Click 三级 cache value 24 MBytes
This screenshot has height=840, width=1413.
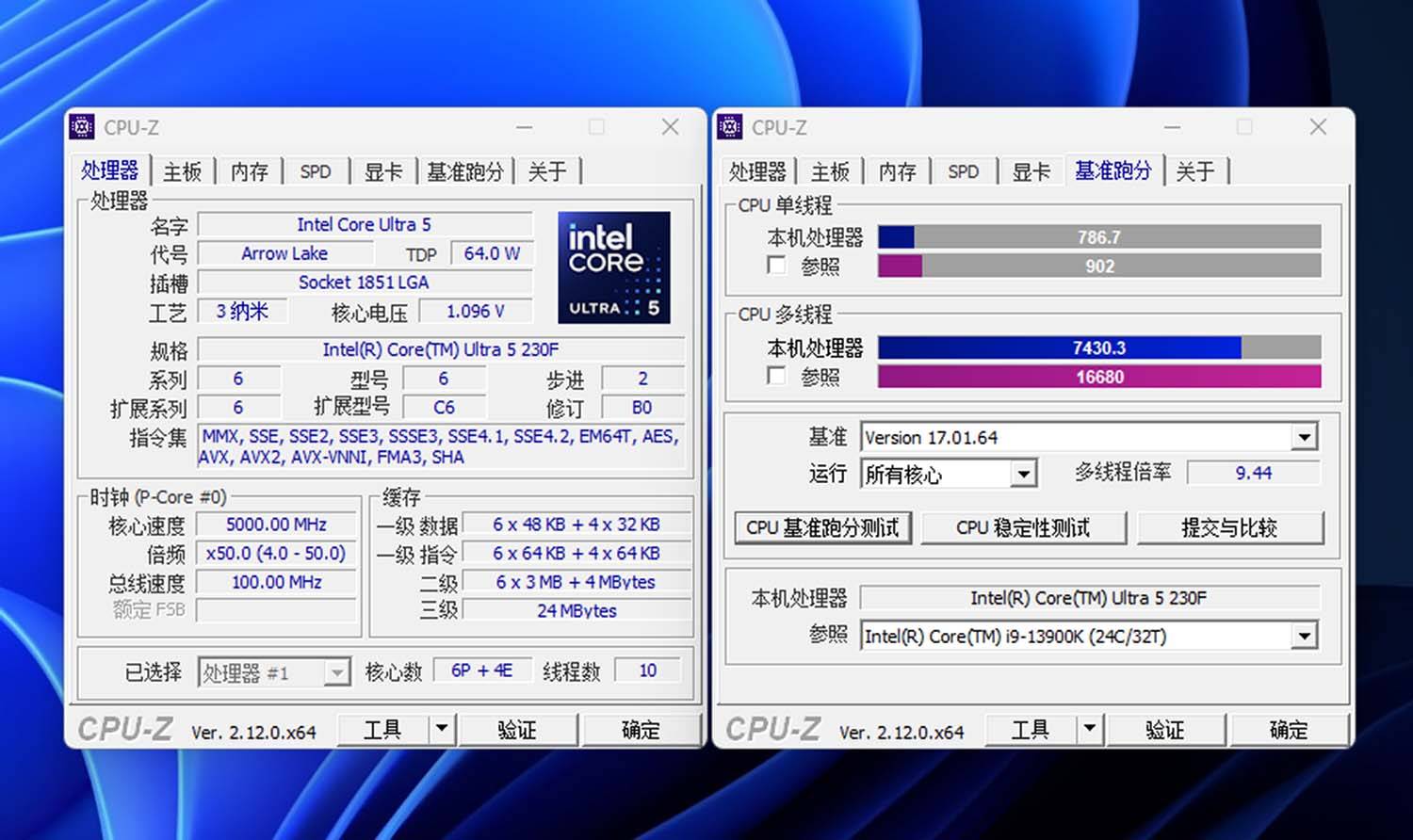(577, 610)
